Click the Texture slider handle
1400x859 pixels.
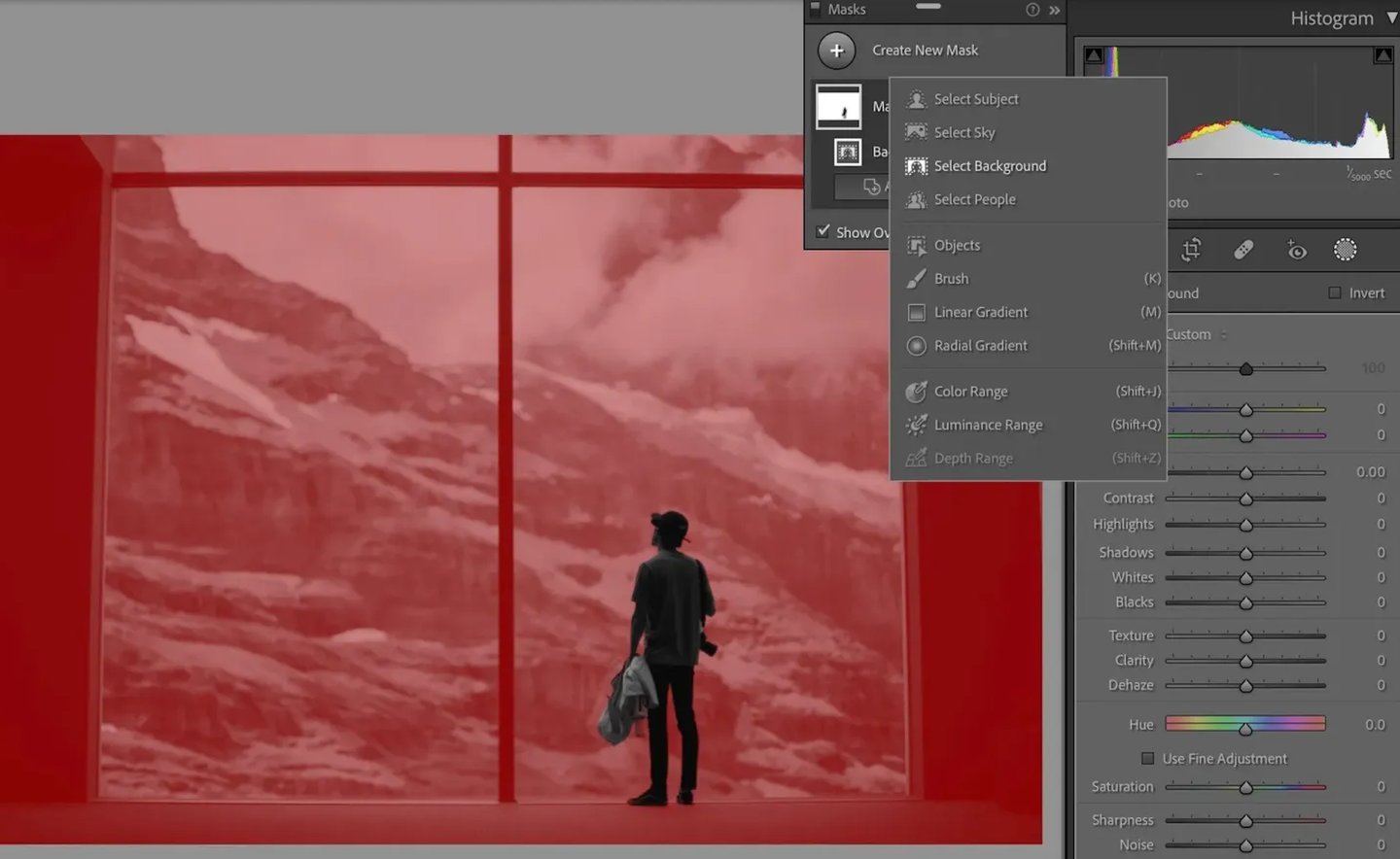[x=1245, y=636]
